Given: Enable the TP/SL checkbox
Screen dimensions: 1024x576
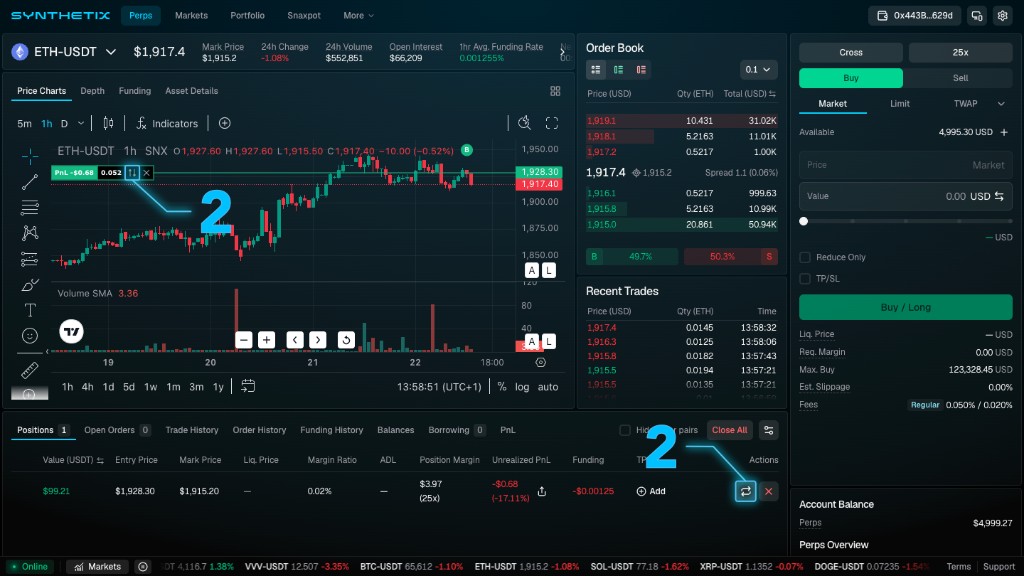Looking at the screenshot, I should coord(805,279).
